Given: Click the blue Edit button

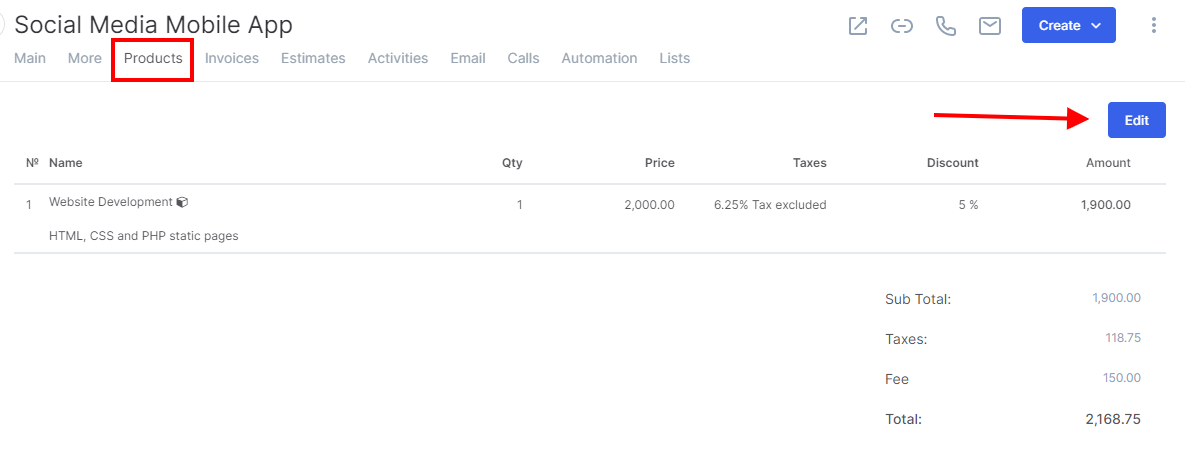Looking at the screenshot, I should [1137, 120].
